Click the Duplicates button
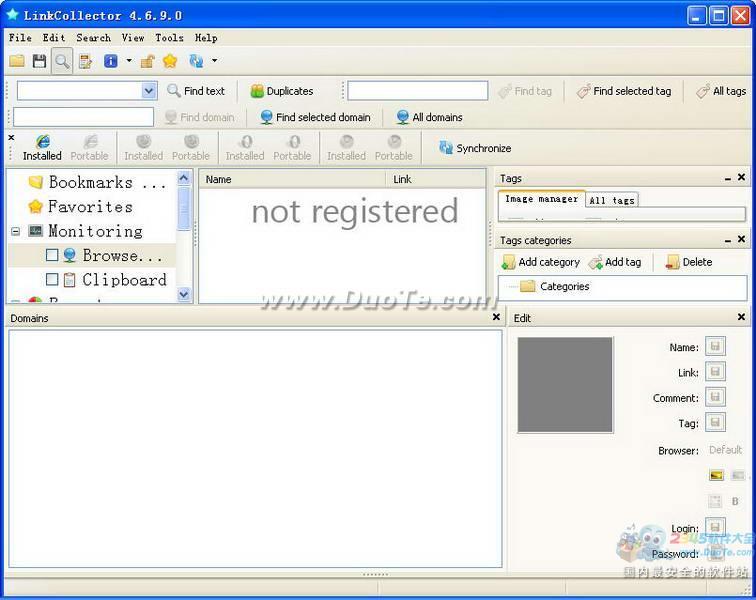The height and width of the screenshot is (600, 756). (282, 91)
